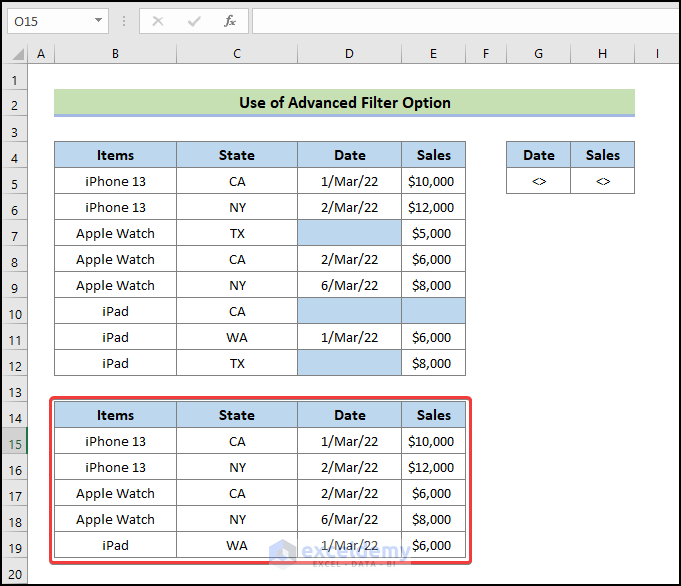Select column F header
The image size is (681, 586).
click(486, 54)
